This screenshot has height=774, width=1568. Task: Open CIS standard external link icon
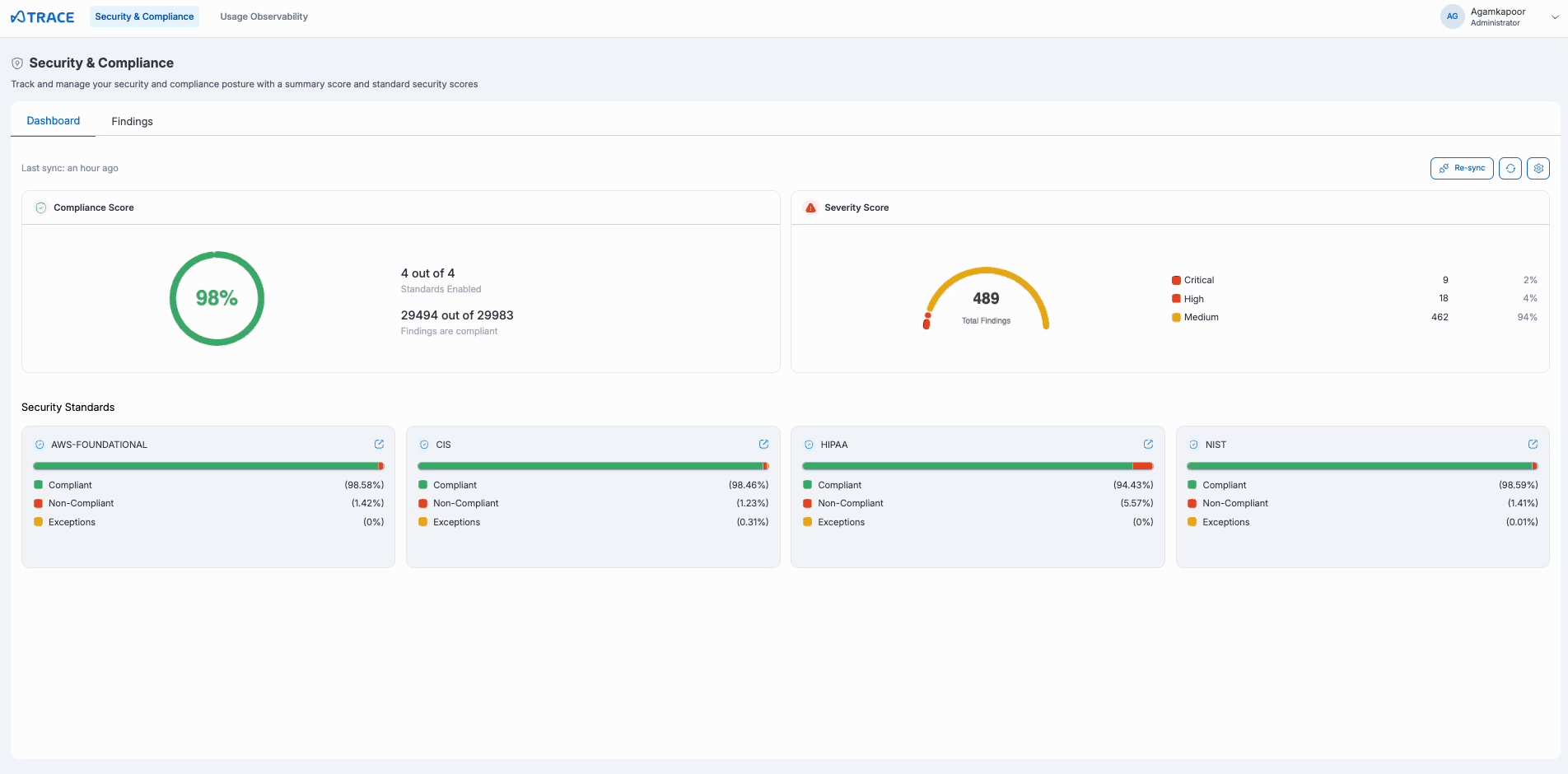pos(763,445)
